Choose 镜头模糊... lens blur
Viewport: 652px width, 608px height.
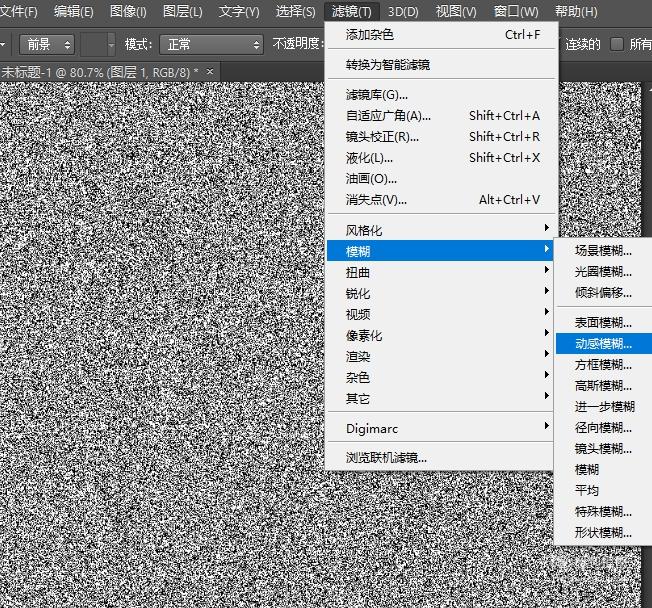coord(604,448)
